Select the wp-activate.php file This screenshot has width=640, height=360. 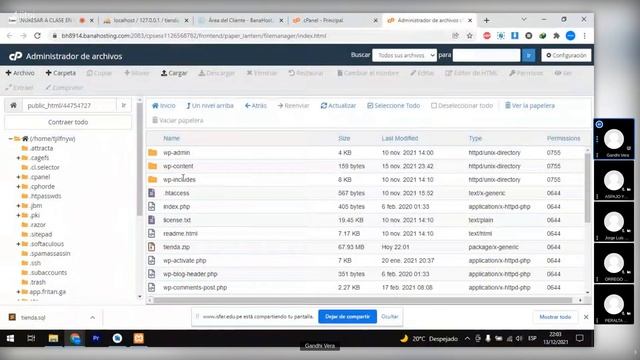tap(366, 260)
